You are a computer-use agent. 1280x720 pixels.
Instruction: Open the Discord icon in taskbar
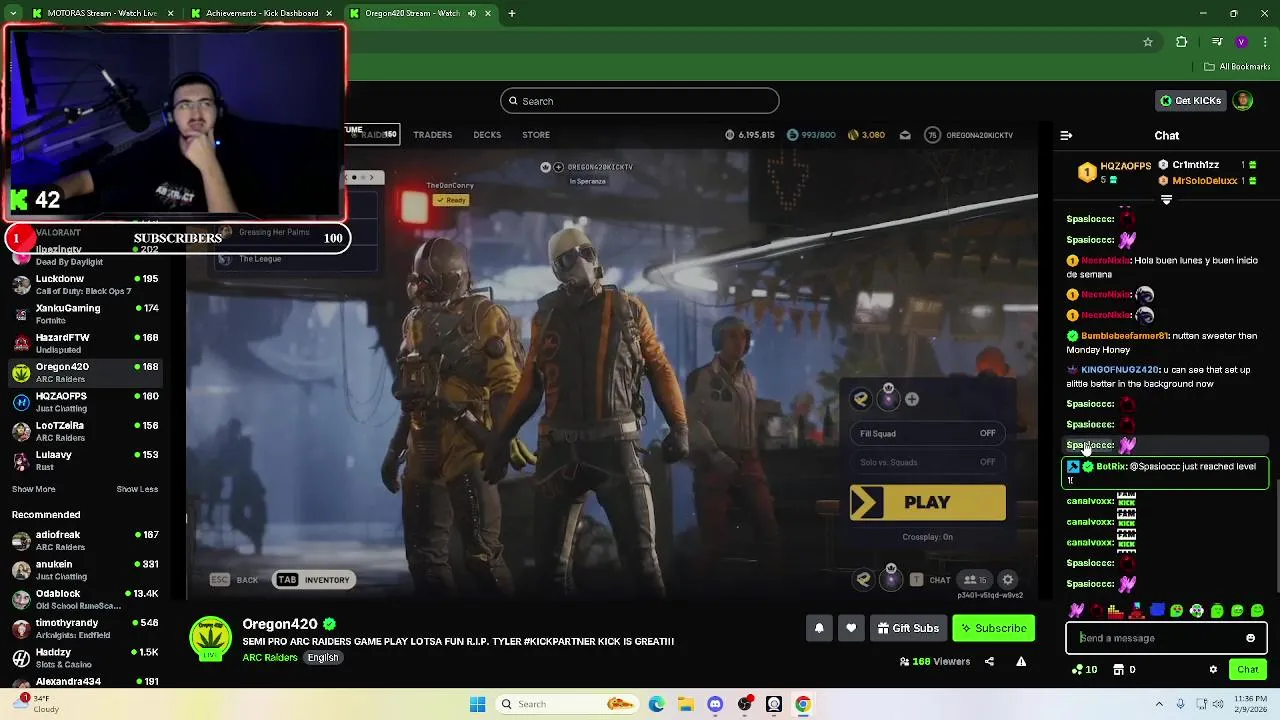tap(715, 704)
